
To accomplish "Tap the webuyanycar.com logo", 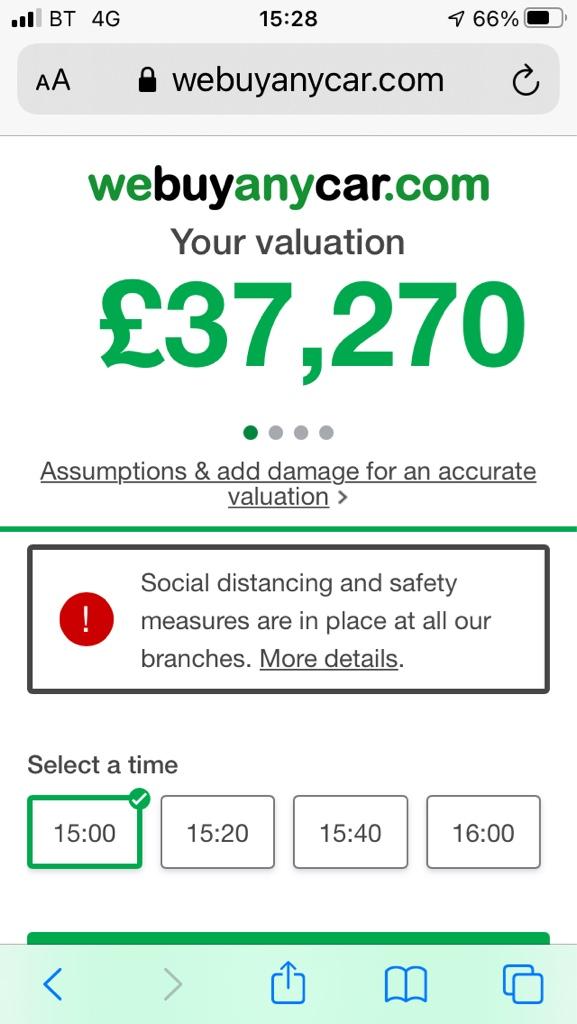I will (x=288, y=186).
